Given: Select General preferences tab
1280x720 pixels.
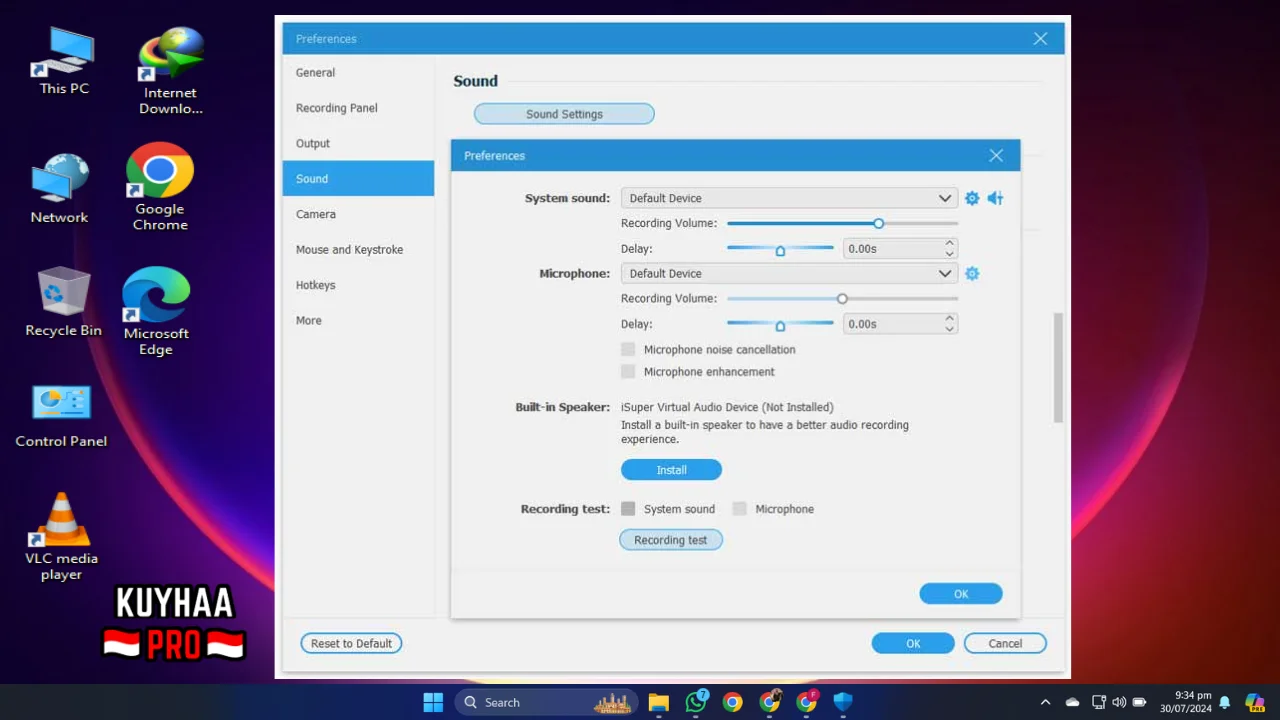Looking at the screenshot, I should coord(358,72).
